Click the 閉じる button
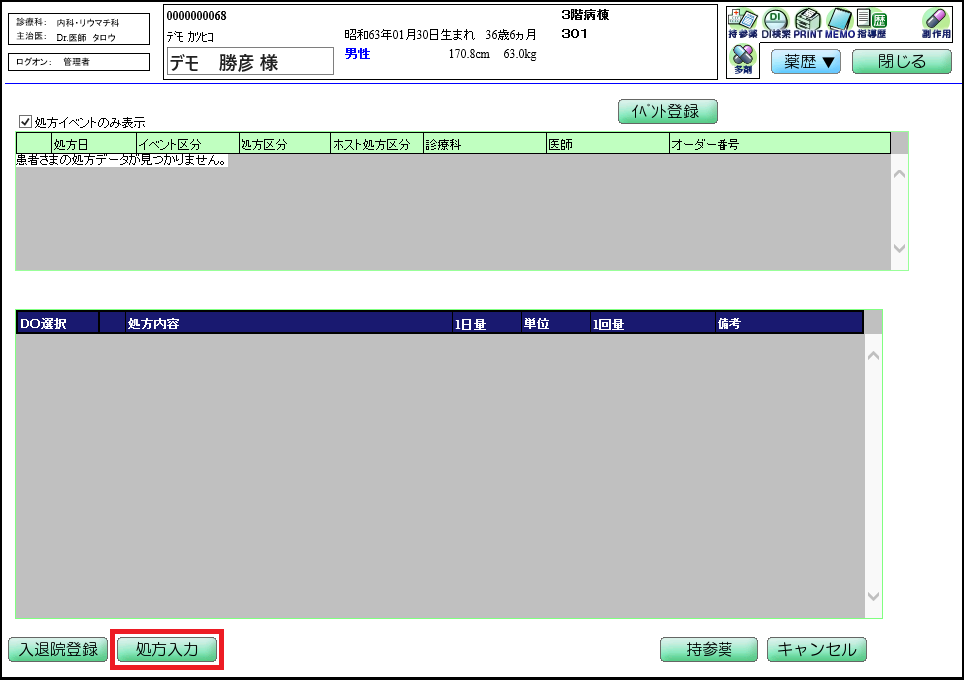This screenshot has width=964, height=680. pyautogui.click(x=901, y=61)
